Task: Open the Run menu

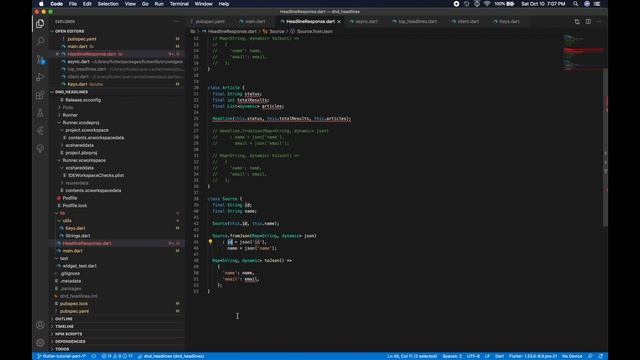Action: [159, 4]
